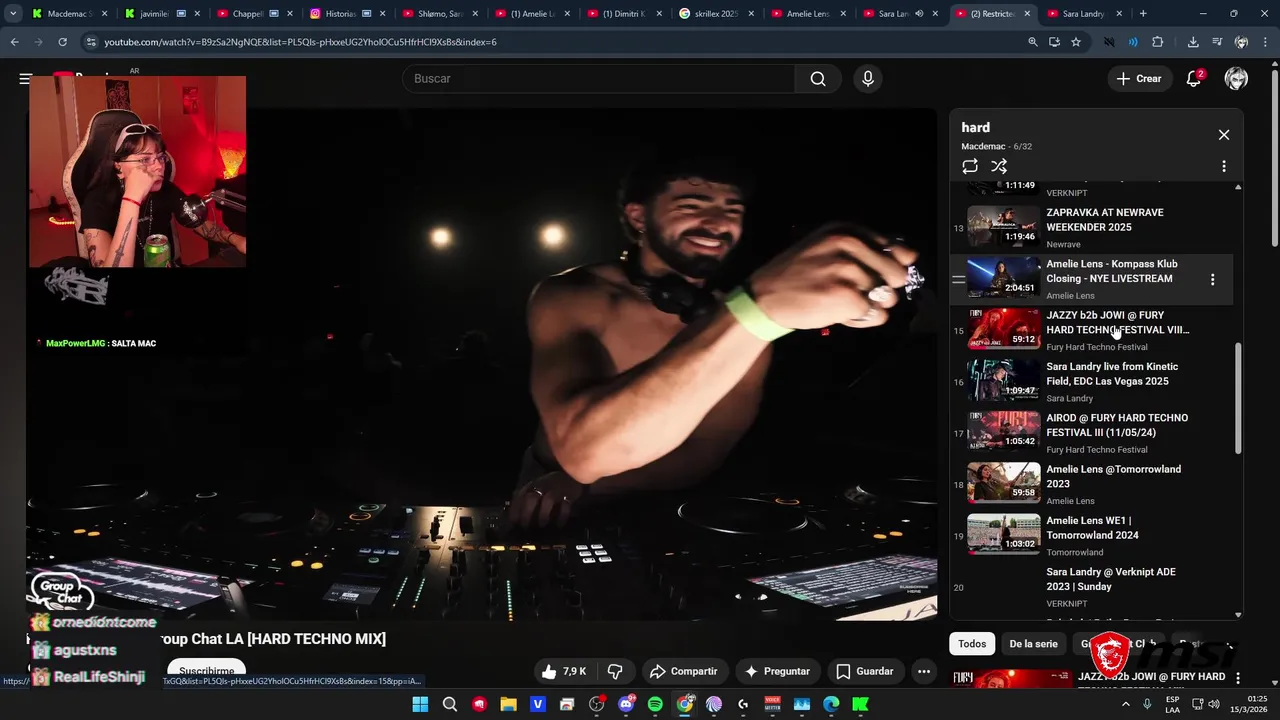
Task: Open the account avatar menu
Action: tap(1236, 79)
